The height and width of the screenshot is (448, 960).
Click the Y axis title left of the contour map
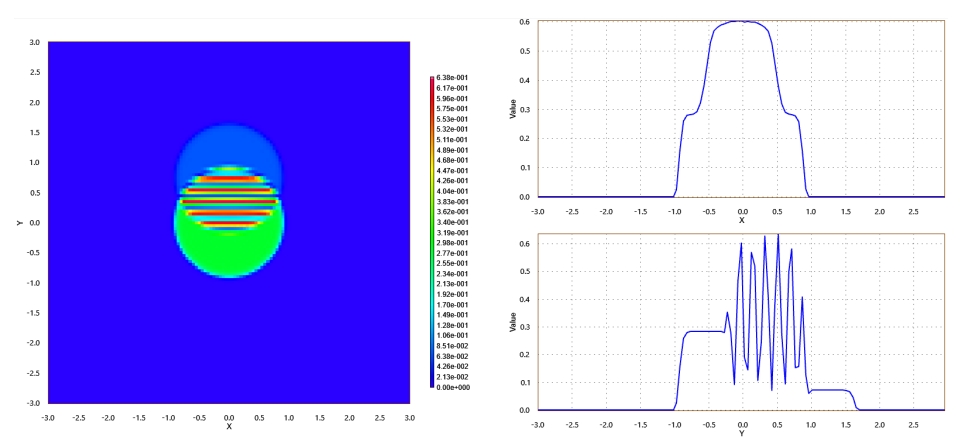click(x=19, y=223)
